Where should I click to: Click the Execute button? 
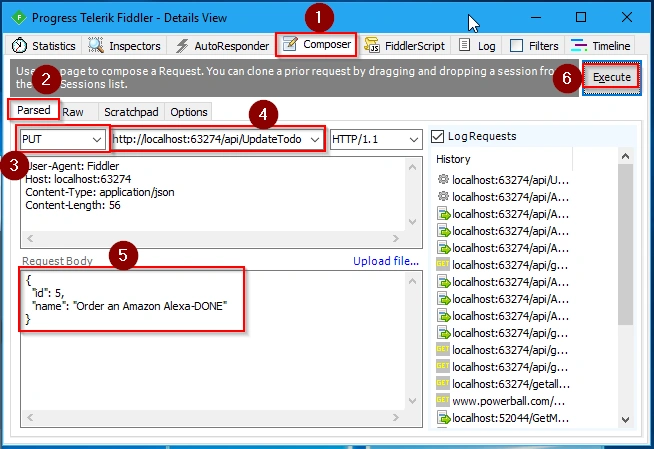point(611,77)
